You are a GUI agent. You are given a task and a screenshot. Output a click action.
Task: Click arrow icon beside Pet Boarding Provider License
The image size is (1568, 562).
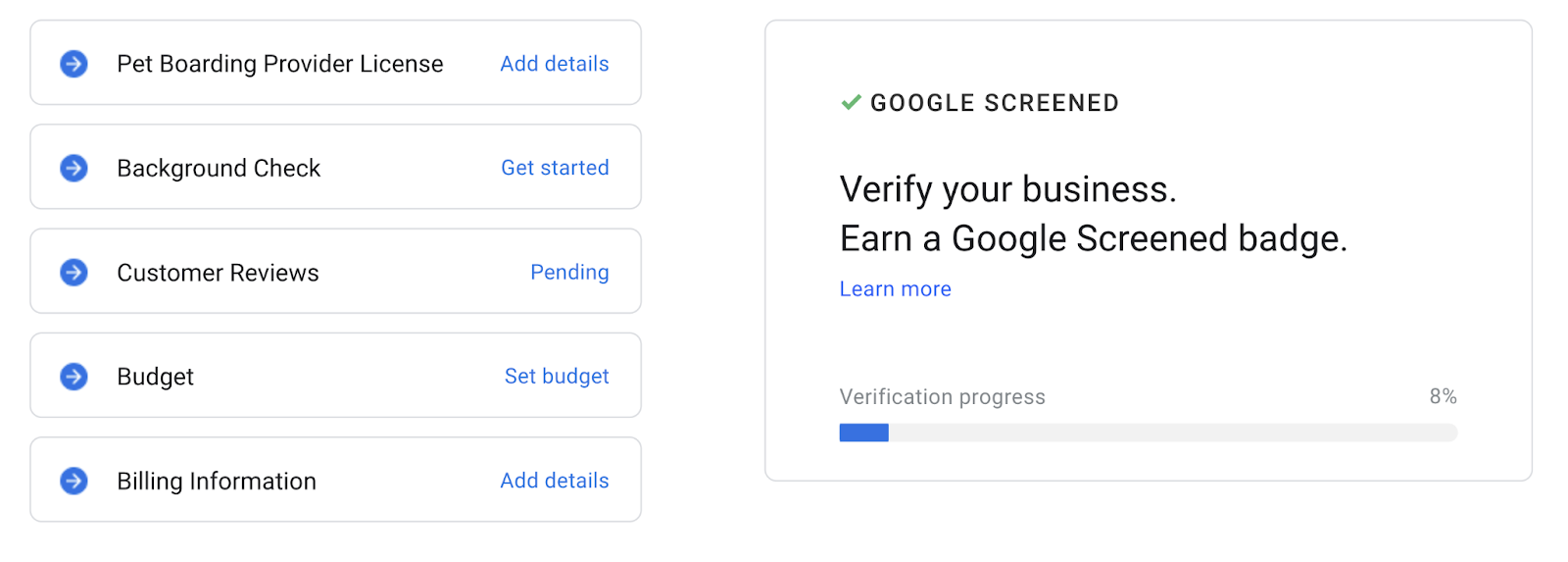73,64
